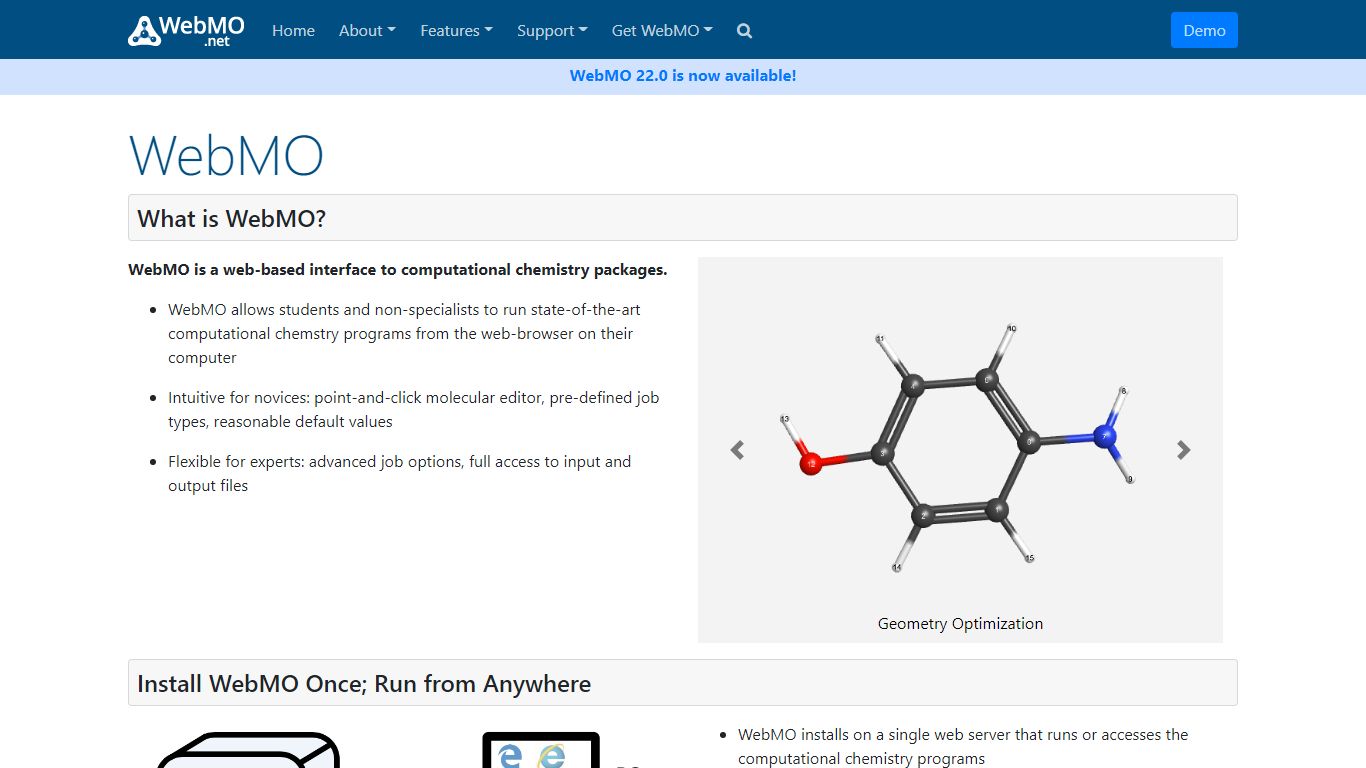Click the Geometry Optimization caption
This screenshot has height=768, width=1366.
960,624
